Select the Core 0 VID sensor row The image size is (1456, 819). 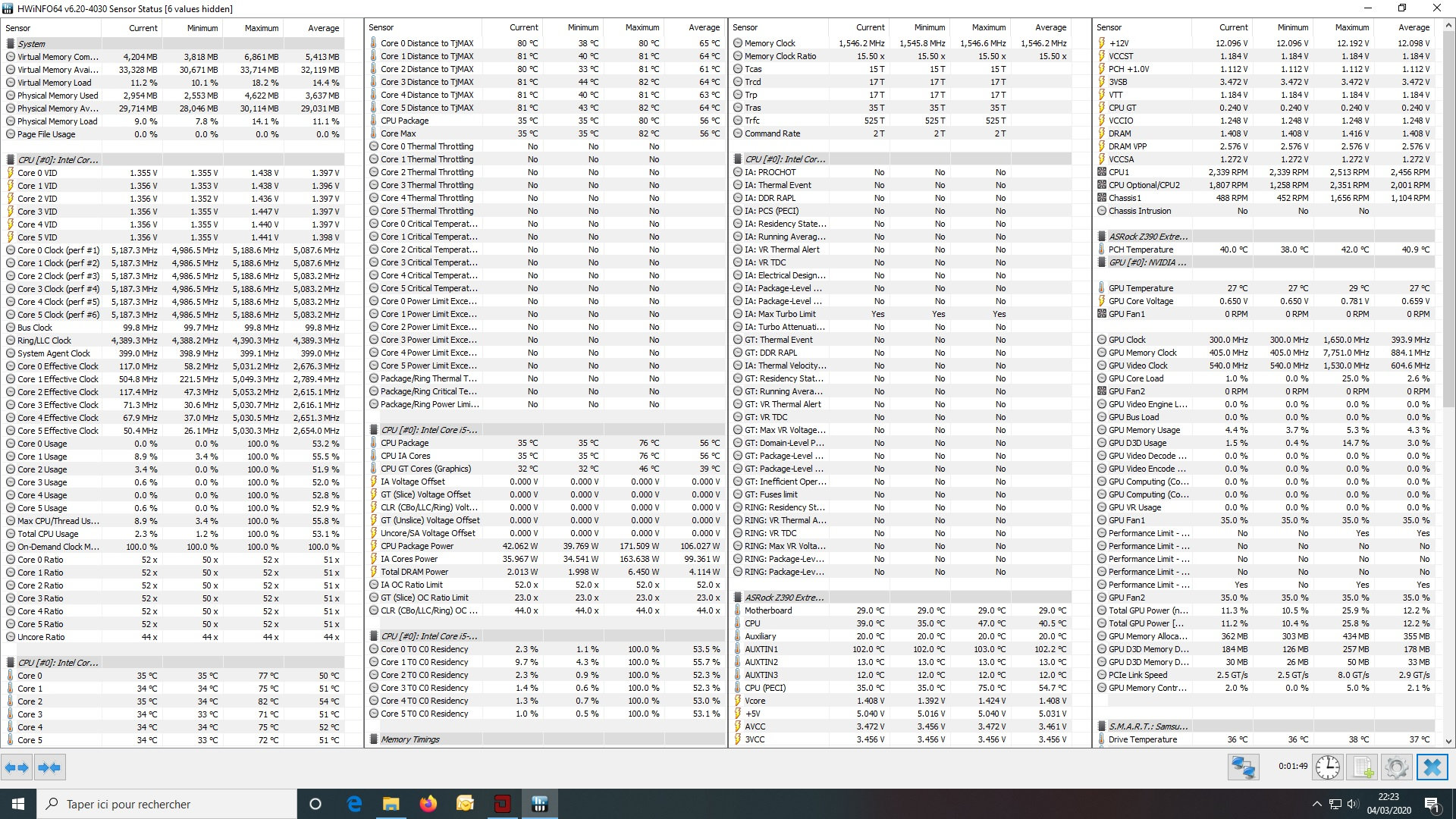click(x=37, y=173)
